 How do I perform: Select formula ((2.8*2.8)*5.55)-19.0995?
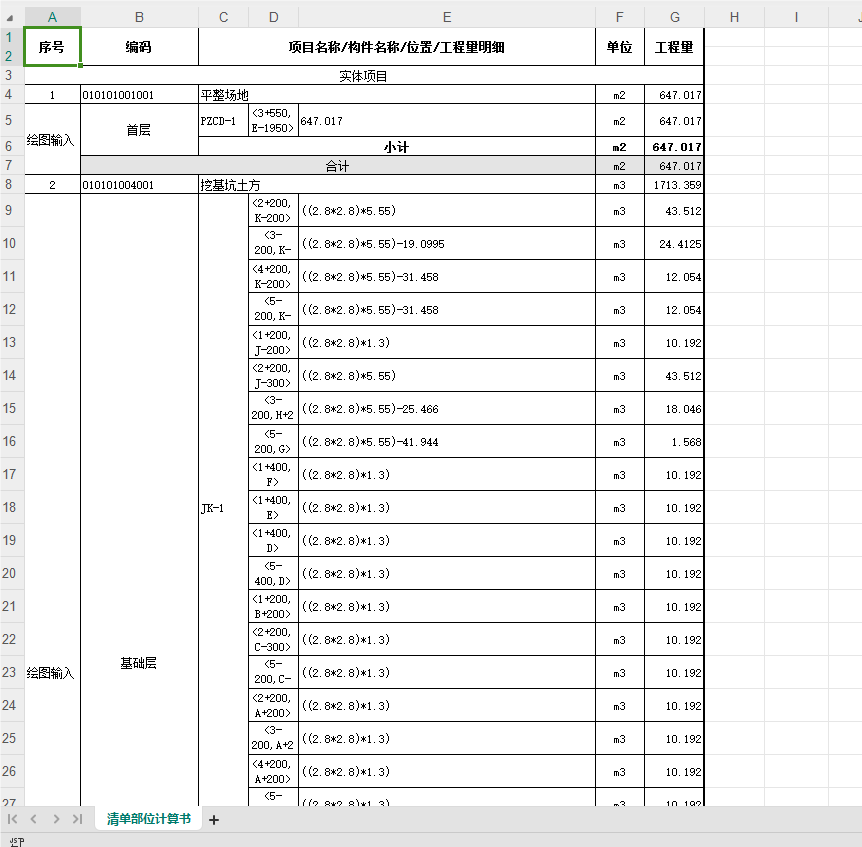click(447, 243)
